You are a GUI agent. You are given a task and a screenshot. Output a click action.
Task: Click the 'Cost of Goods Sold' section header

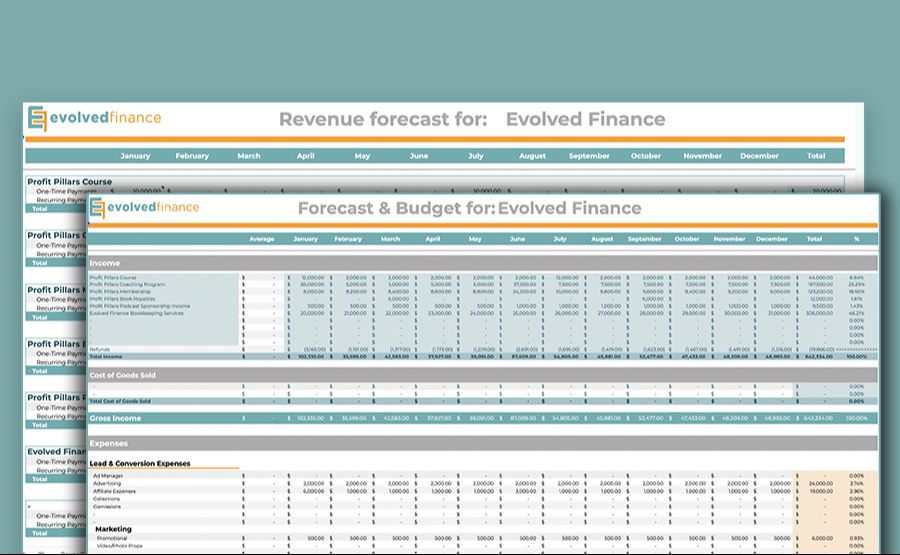122,375
